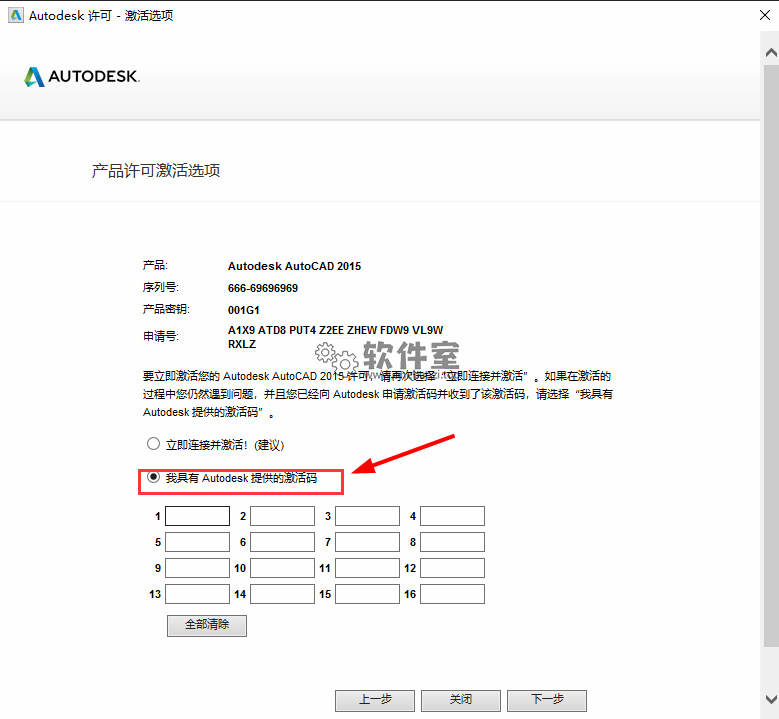779x719 pixels.
Task: Click activation code field 2
Action: click(282, 516)
